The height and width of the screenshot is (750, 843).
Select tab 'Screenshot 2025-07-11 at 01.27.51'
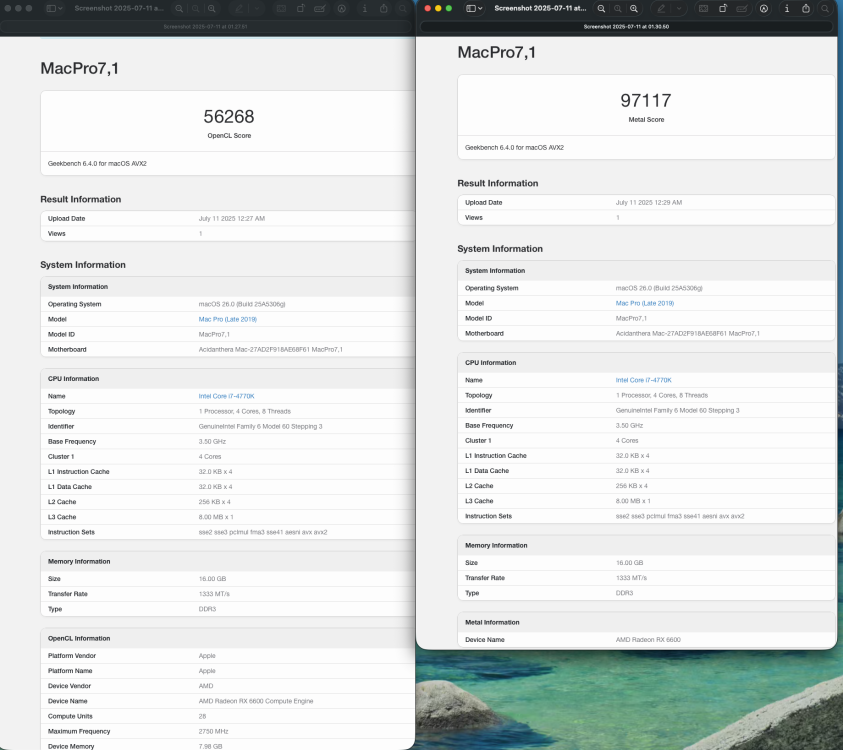[x=205, y=26]
